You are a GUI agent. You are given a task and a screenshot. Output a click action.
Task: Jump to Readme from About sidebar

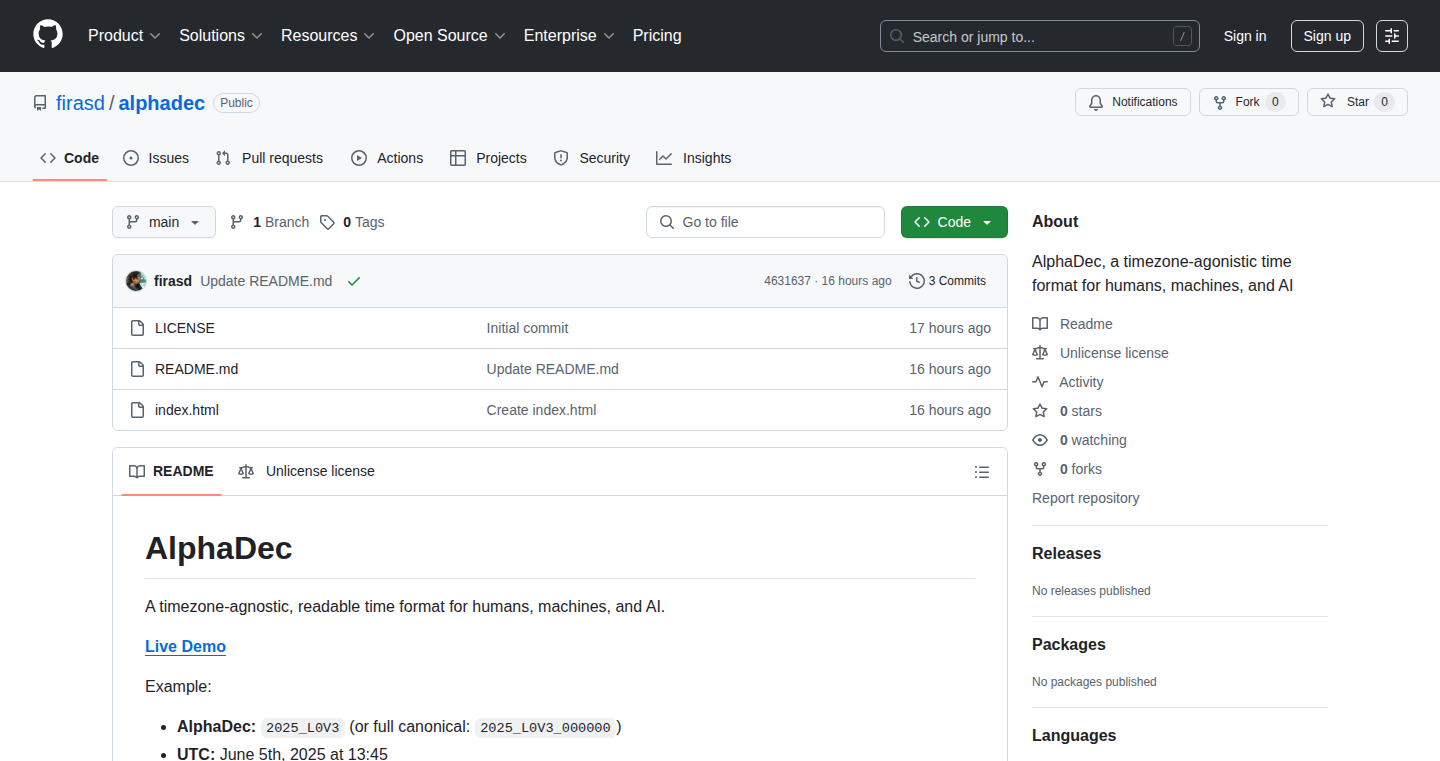click(1072, 324)
